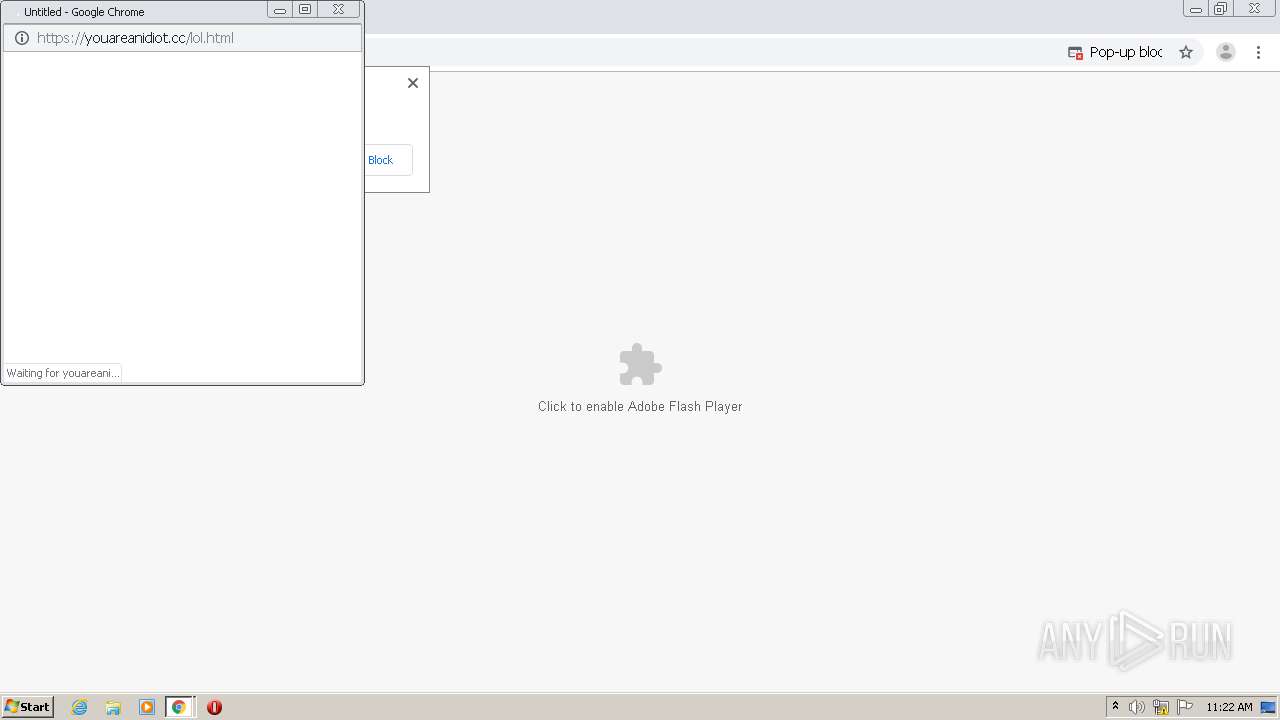
Task: Click to enable Adobe Flash Player text
Action: pyautogui.click(x=640, y=407)
